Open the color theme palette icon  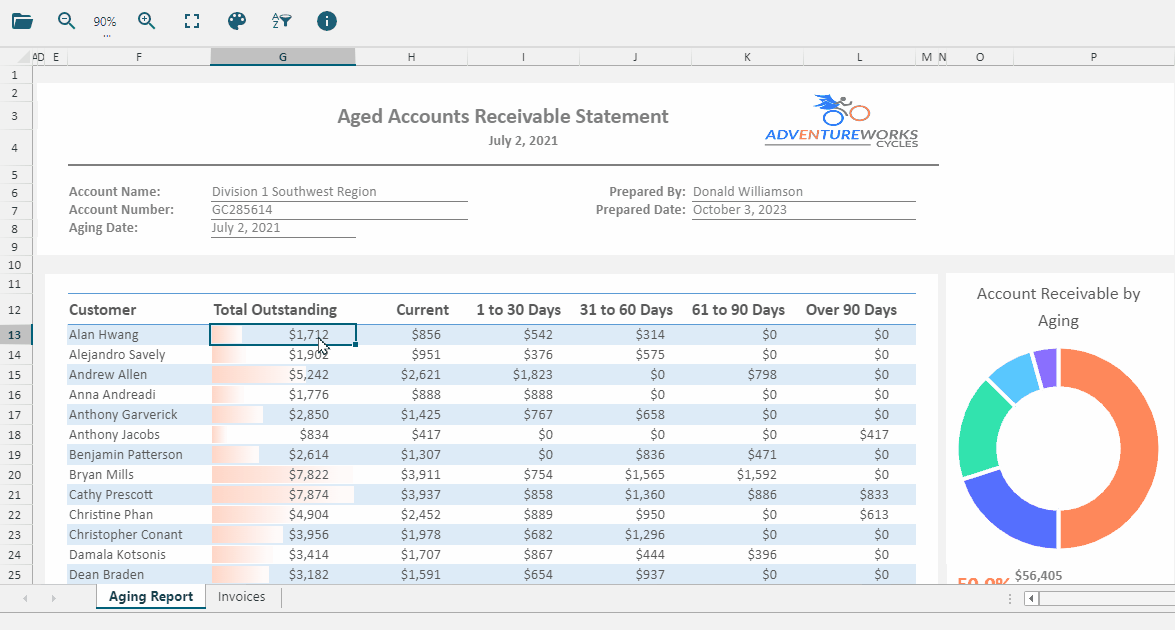point(237,21)
